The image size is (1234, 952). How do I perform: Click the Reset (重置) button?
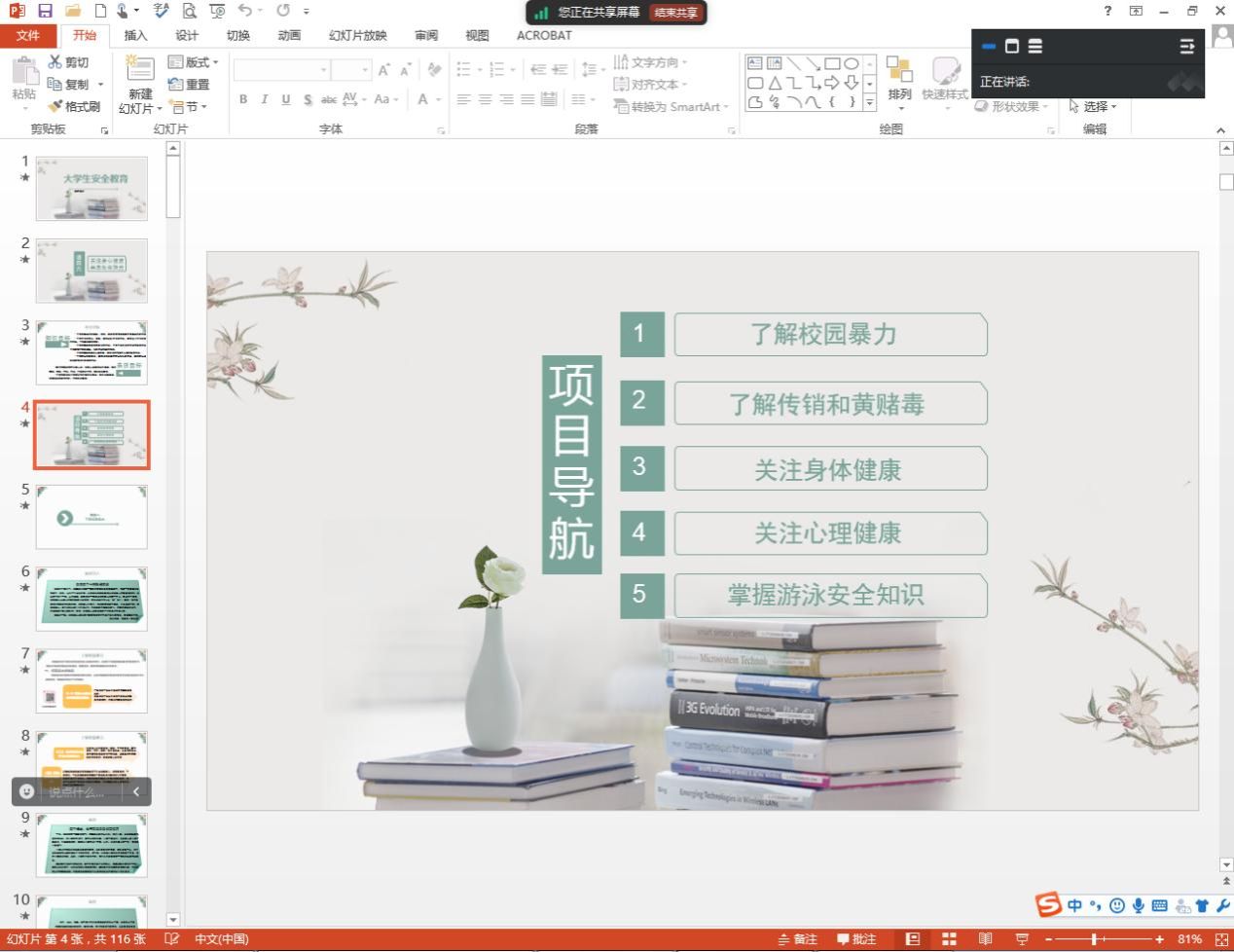191,85
